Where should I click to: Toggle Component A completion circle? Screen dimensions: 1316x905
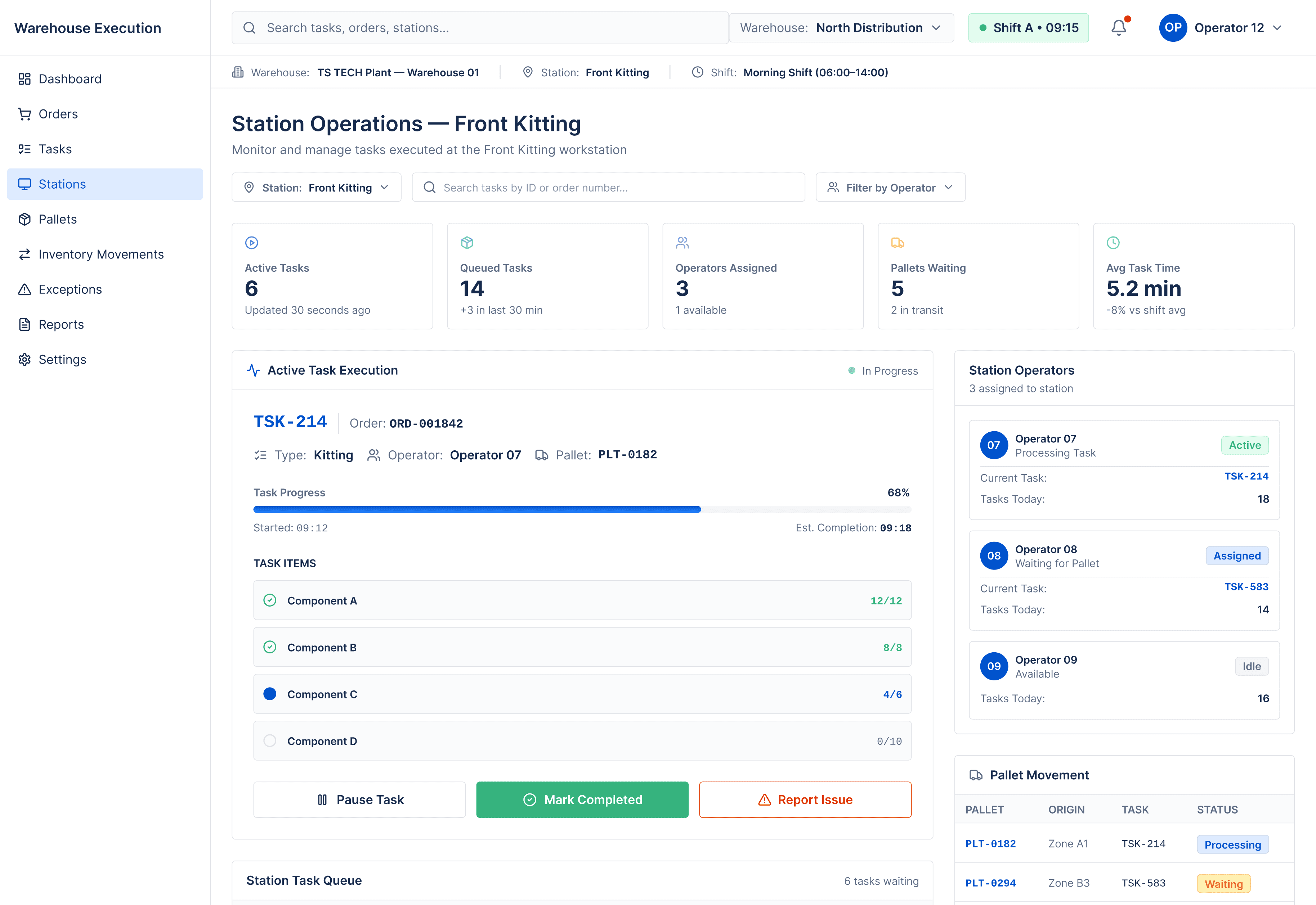click(270, 600)
